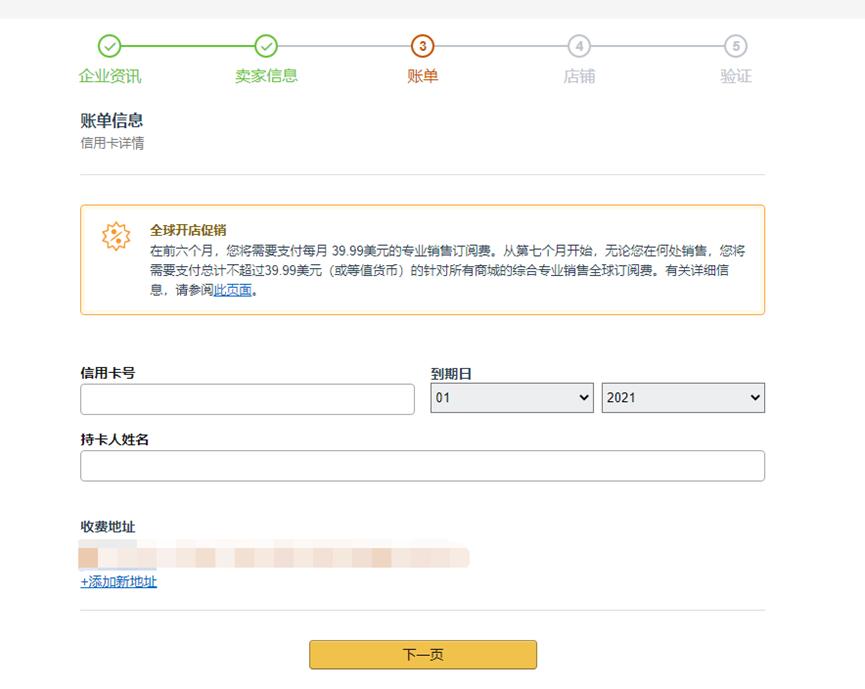Click the 持卡人姓名 input field
Image resolution: width=865 pixels, height=689 pixels.
click(x=420, y=465)
